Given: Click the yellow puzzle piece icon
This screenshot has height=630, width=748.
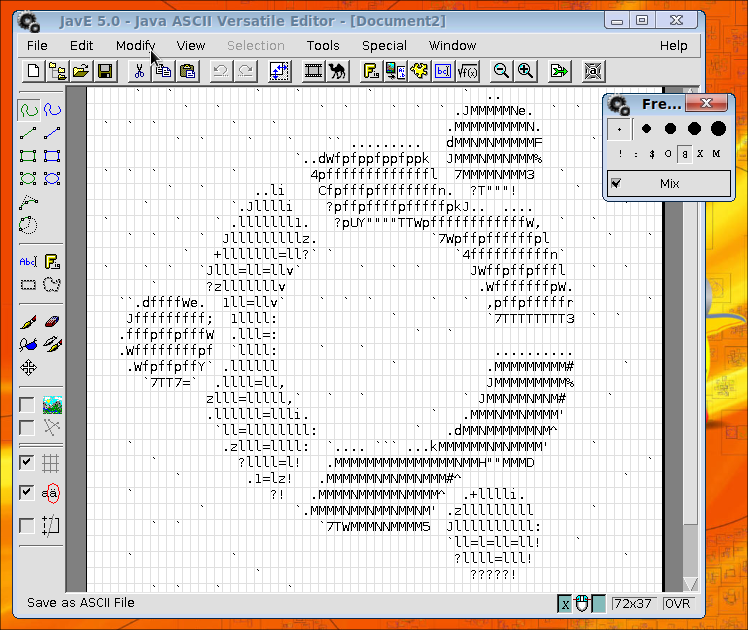Looking at the screenshot, I should point(419,72).
